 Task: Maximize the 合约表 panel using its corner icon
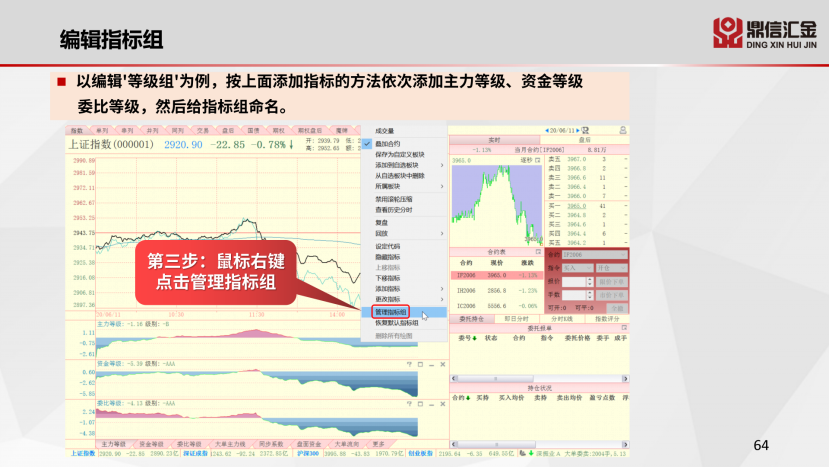pos(539,250)
